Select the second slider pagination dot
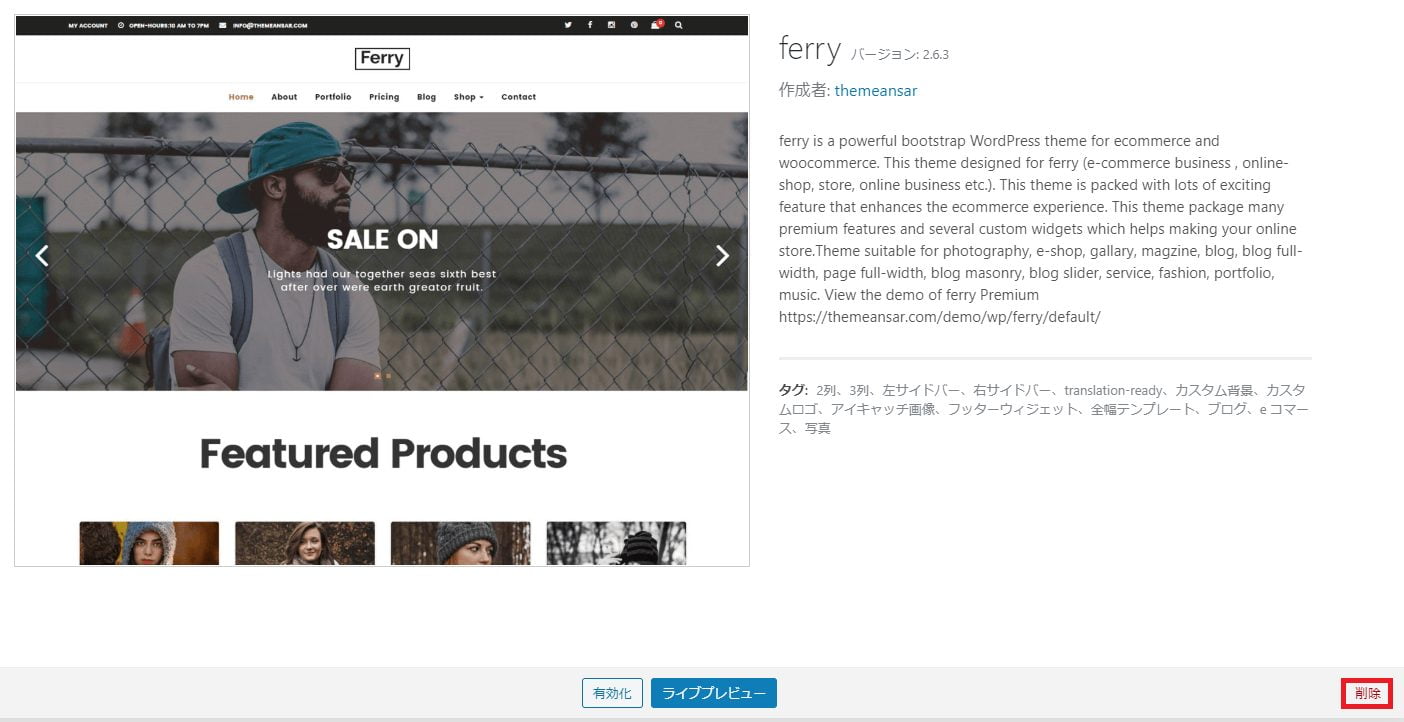The width and height of the screenshot is (1404, 722). coord(388,376)
